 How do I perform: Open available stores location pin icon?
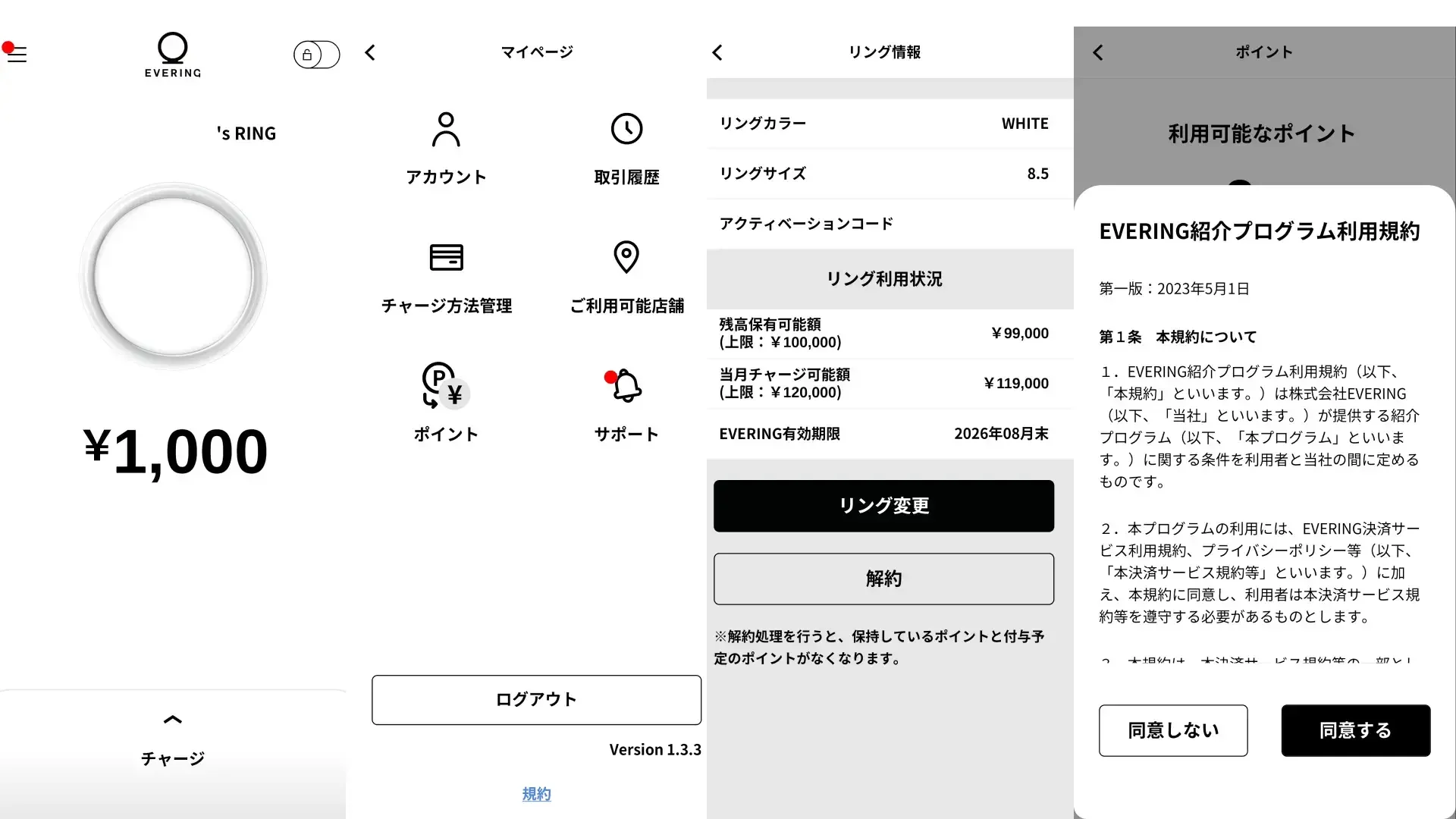626,258
